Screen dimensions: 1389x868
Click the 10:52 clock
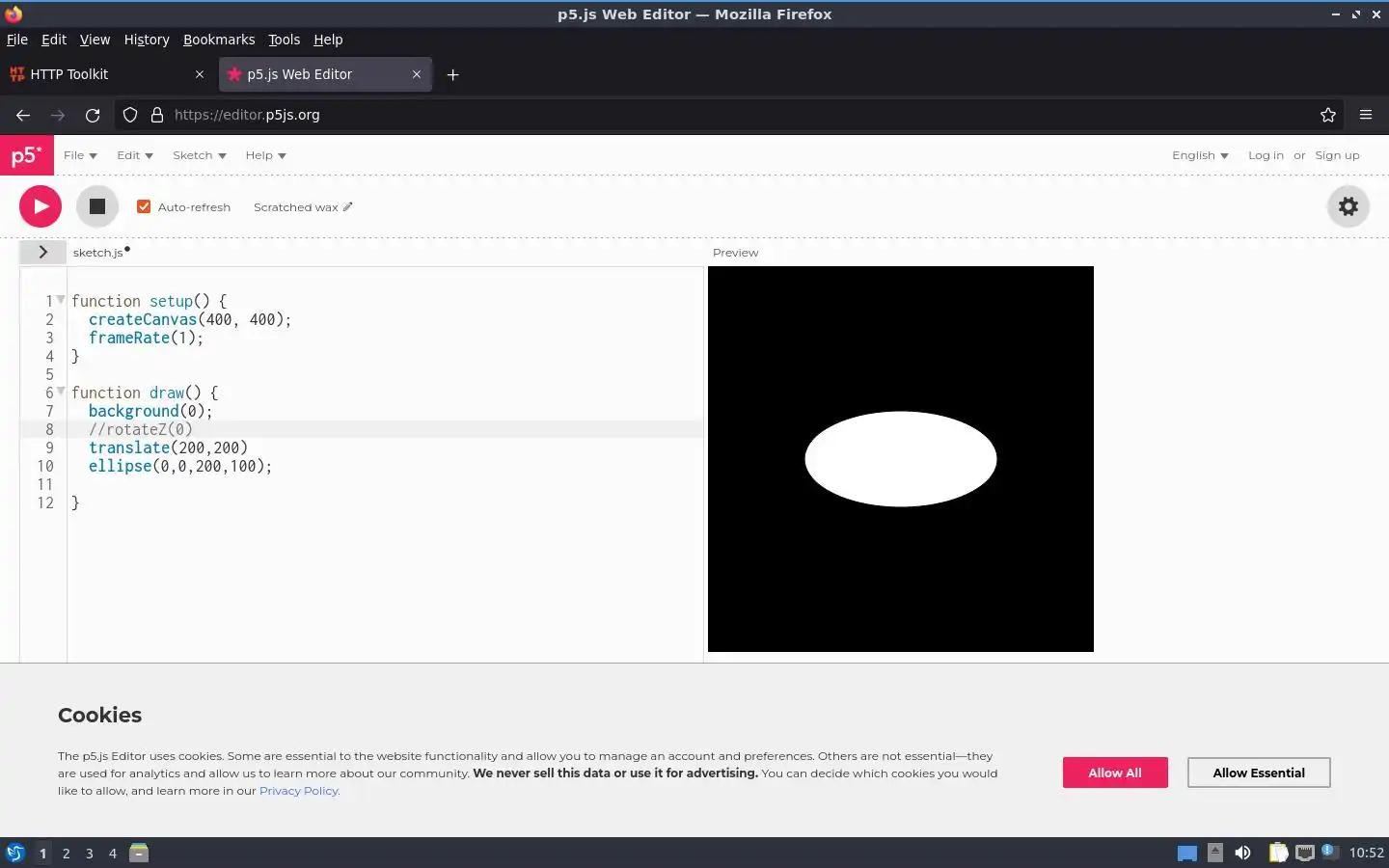click(1366, 853)
